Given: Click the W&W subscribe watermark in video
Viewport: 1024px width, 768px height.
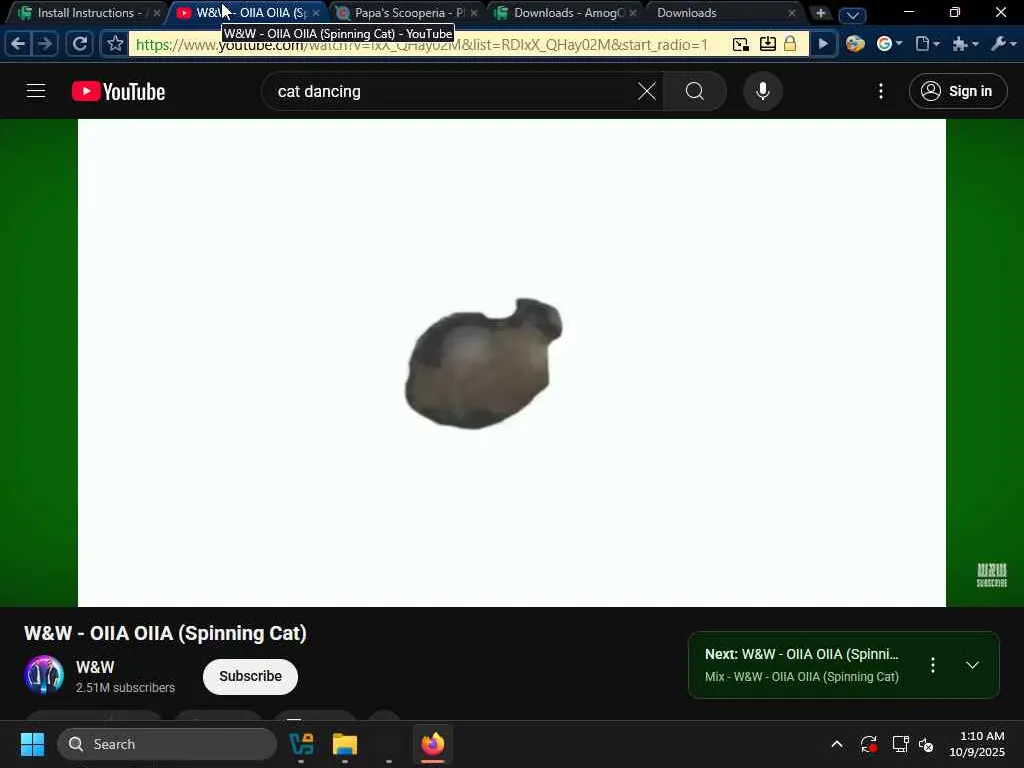Looking at the screenshot, I should [991, 575].
